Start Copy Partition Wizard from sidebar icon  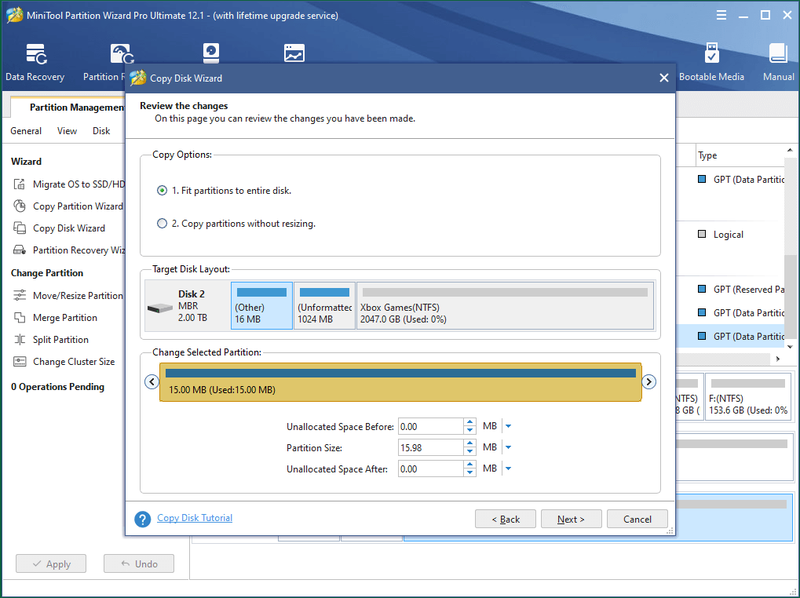(19, 206)
